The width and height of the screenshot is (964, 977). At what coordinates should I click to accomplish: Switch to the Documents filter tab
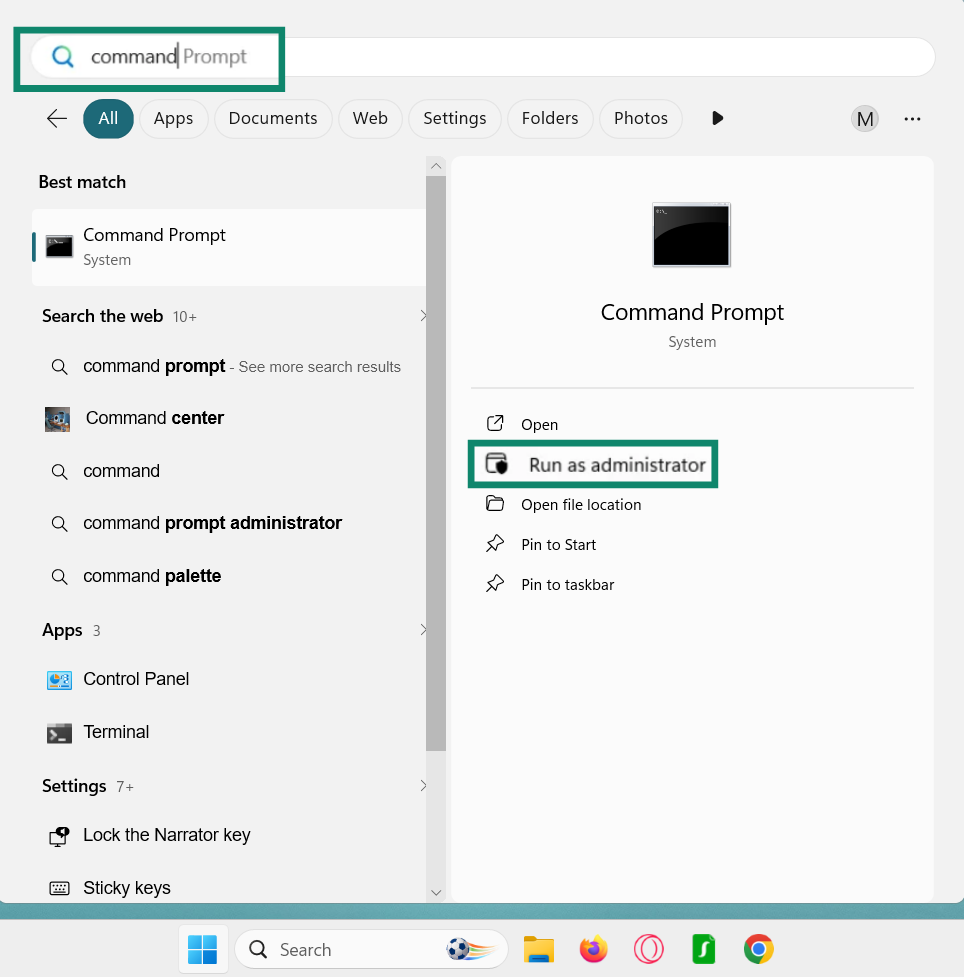pos(273,118)
